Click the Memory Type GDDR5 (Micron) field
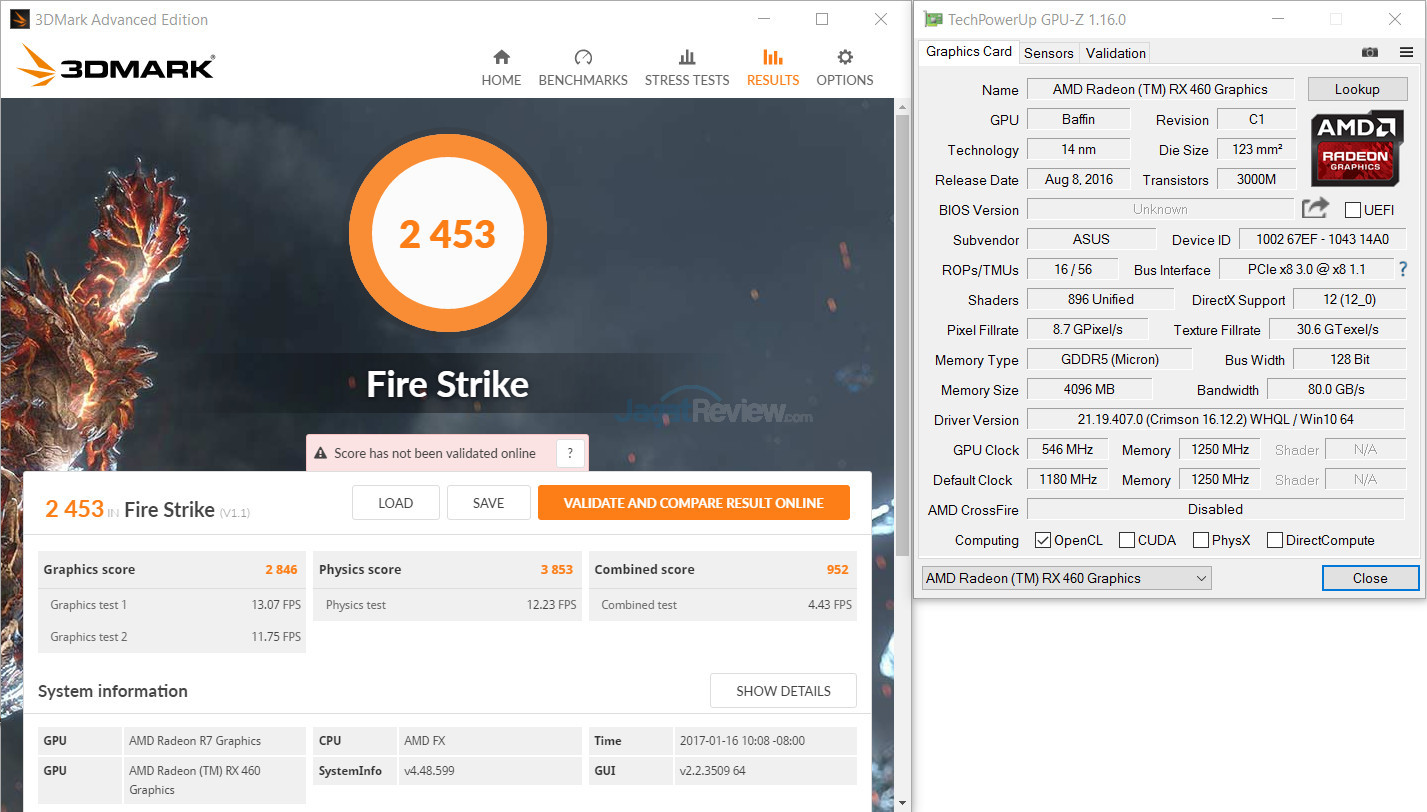Screen dimensions: 1427x812 [x=1109, y=359]
